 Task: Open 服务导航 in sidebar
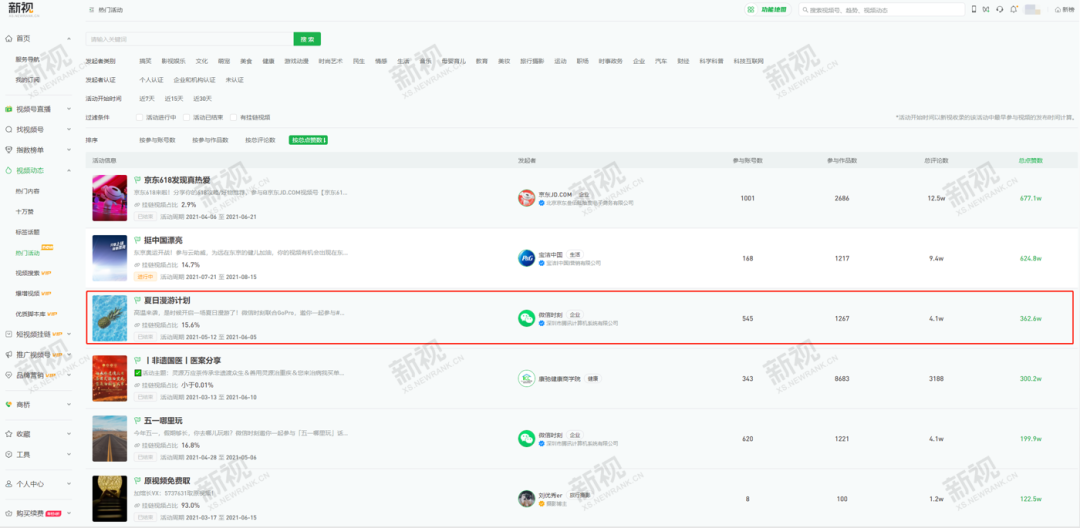coord(28,59)
